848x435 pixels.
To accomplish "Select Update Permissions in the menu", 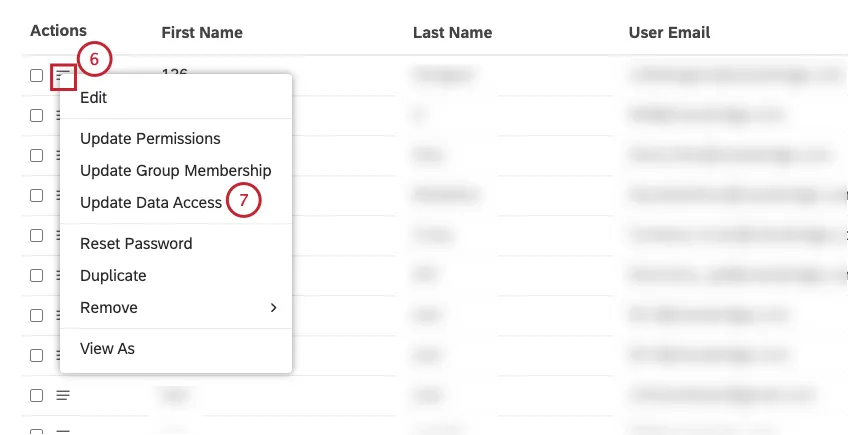I will pyautogui.click(x=150, y=139).
